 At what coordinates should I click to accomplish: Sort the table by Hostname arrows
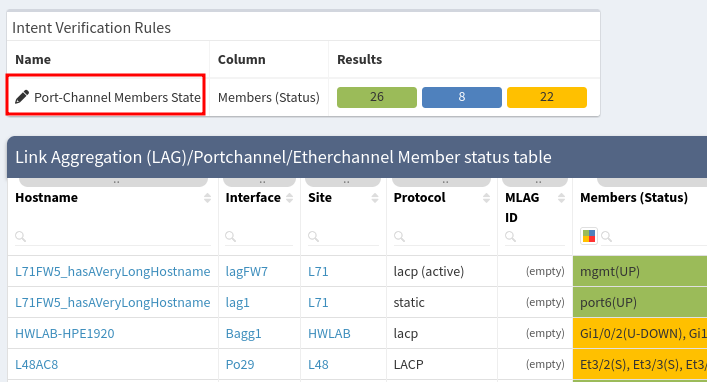coord(207,198)
